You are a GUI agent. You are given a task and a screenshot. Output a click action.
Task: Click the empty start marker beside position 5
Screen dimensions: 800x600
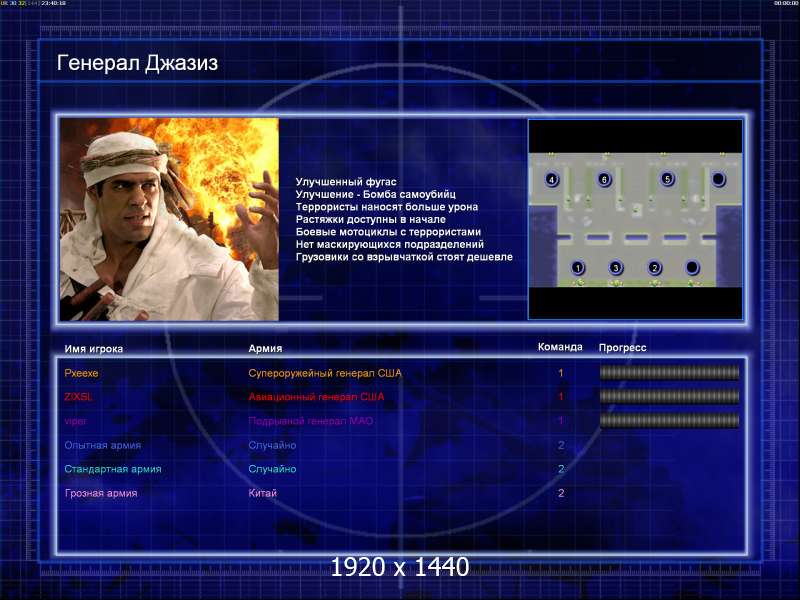click(718, 179)
